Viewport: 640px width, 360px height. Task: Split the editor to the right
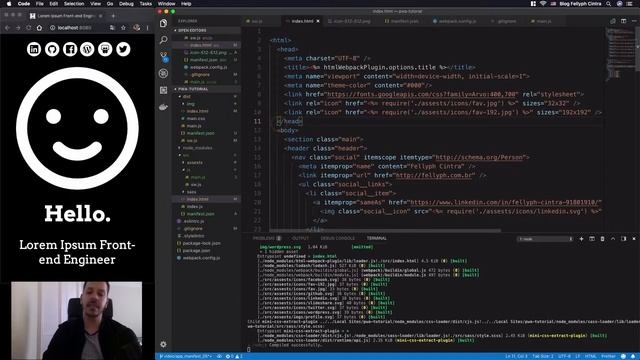(x=623, y=21)
